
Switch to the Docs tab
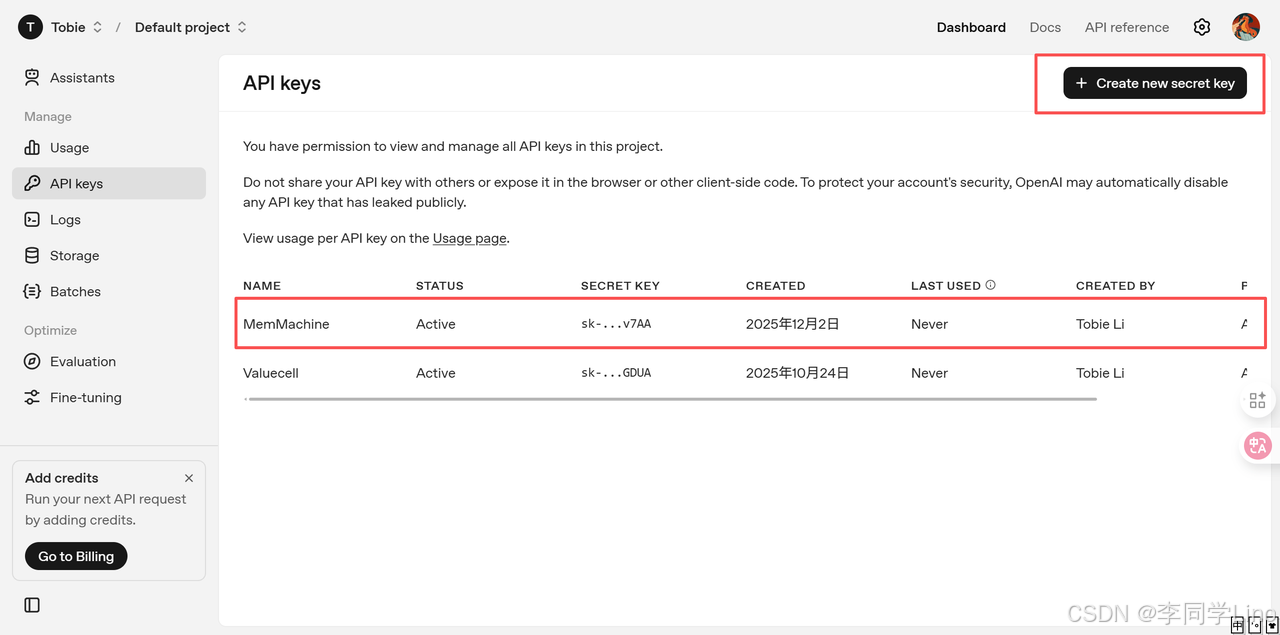pyautogui.click(x=1045, y=27)
